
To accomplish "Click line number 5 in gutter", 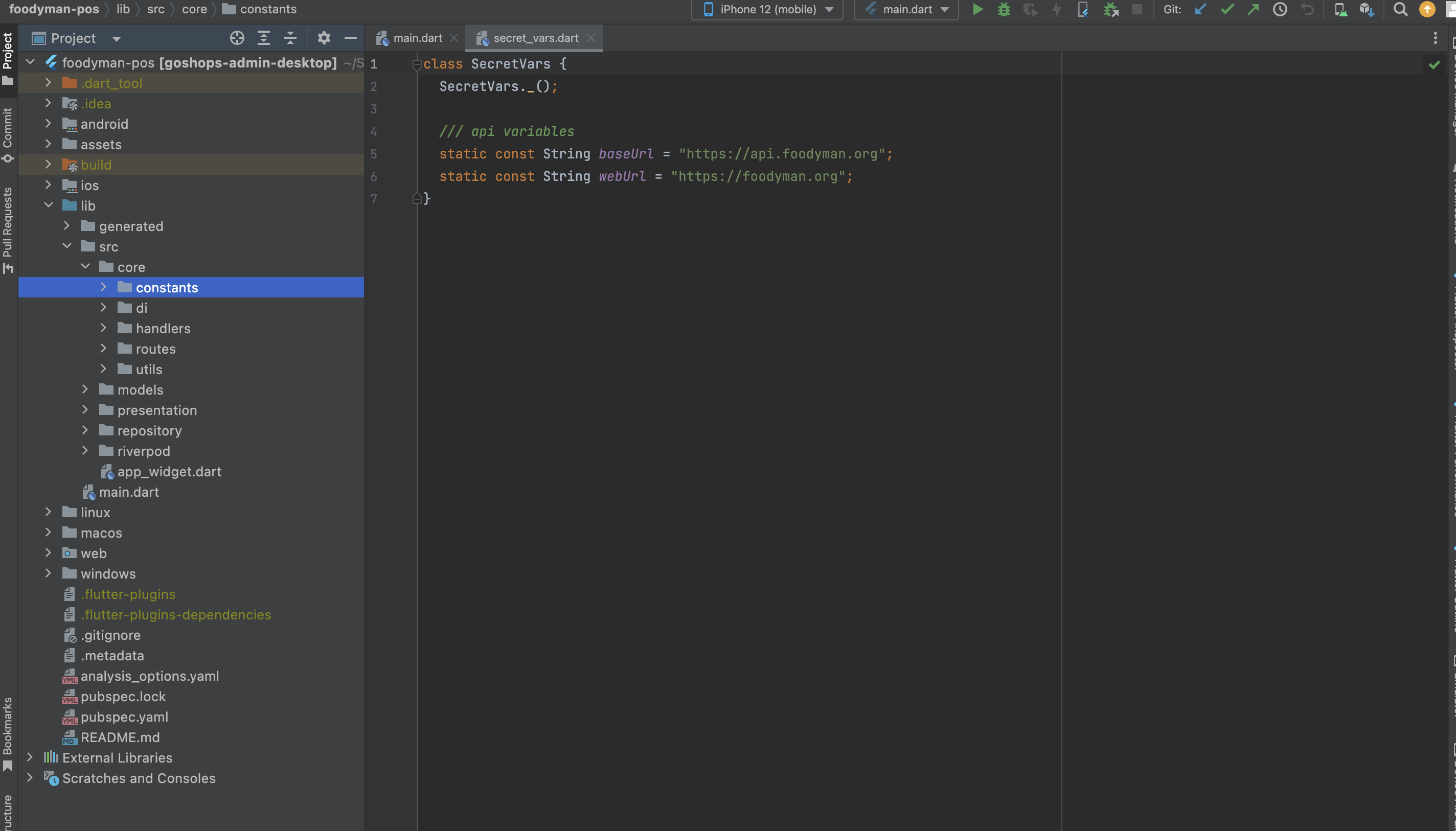I will (x=374, y=154).
